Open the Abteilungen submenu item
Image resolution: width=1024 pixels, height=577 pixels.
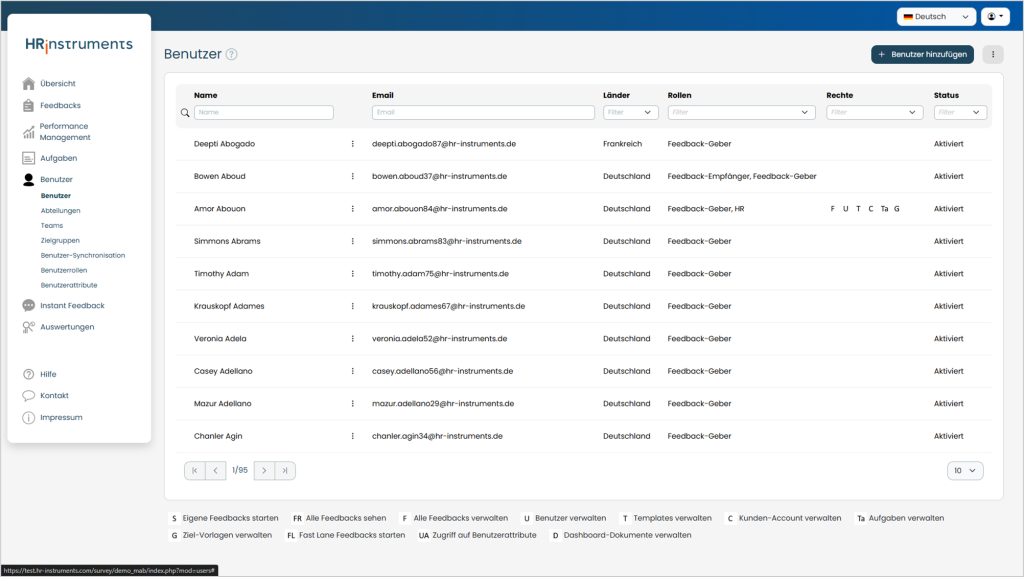click(61, 211)
